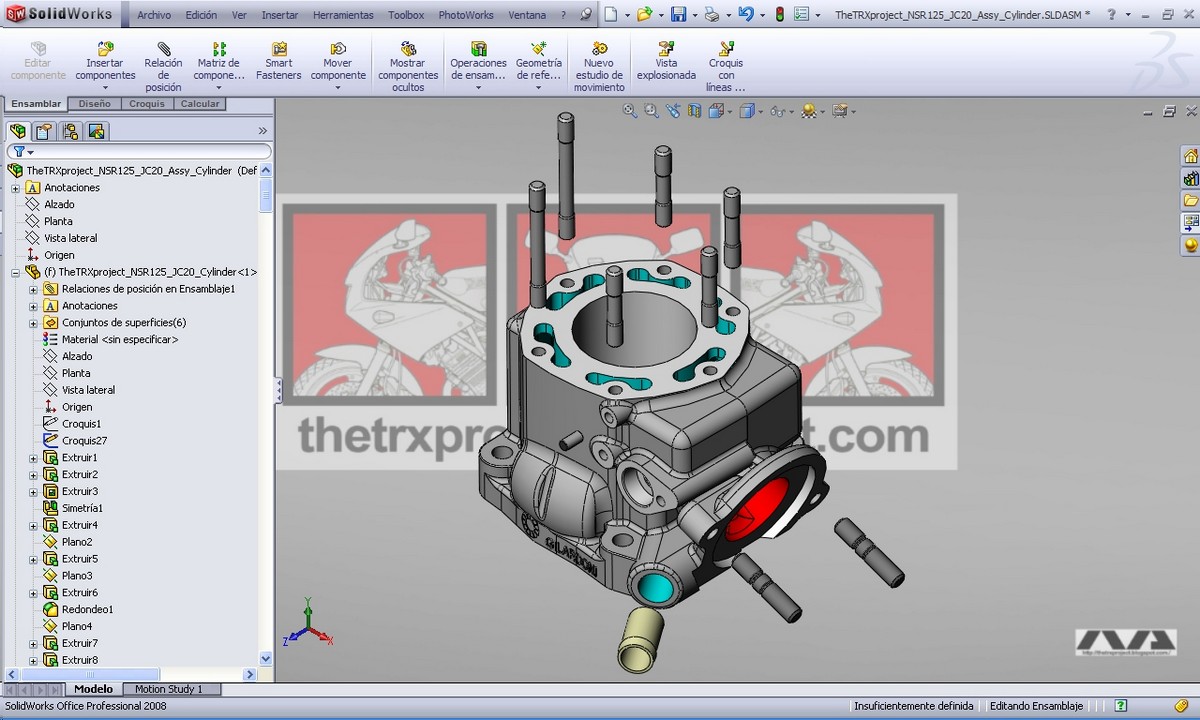Open the dropdown under Matriz de componentes
This screenshot has width=1200, height=720.
219,88
